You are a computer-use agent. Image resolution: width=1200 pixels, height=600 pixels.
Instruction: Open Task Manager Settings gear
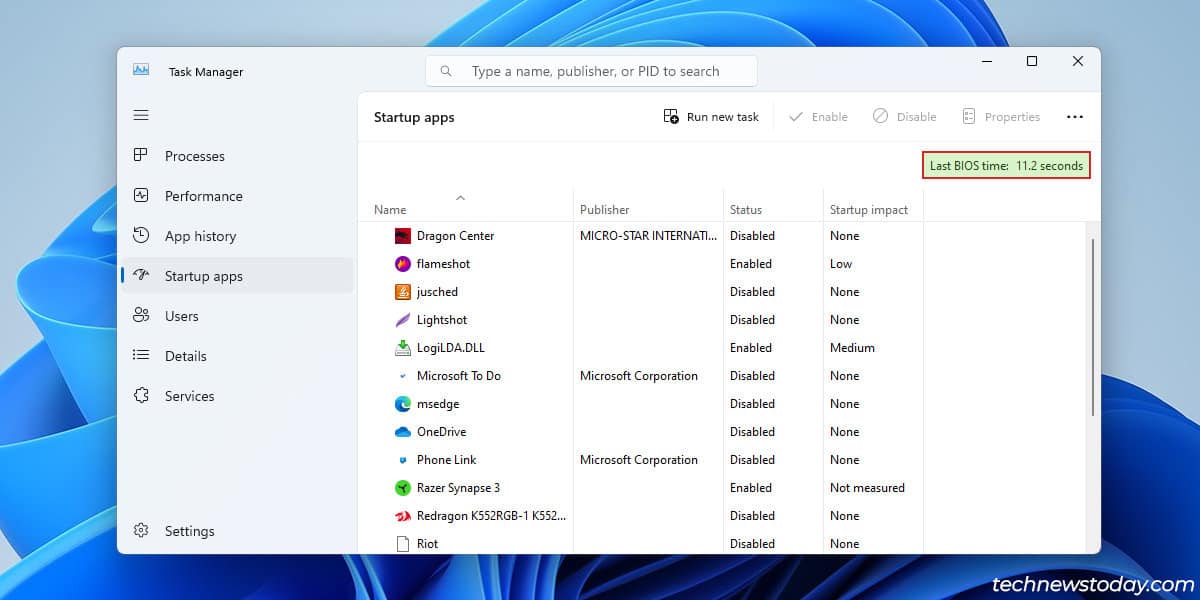(x=143, y=531)
